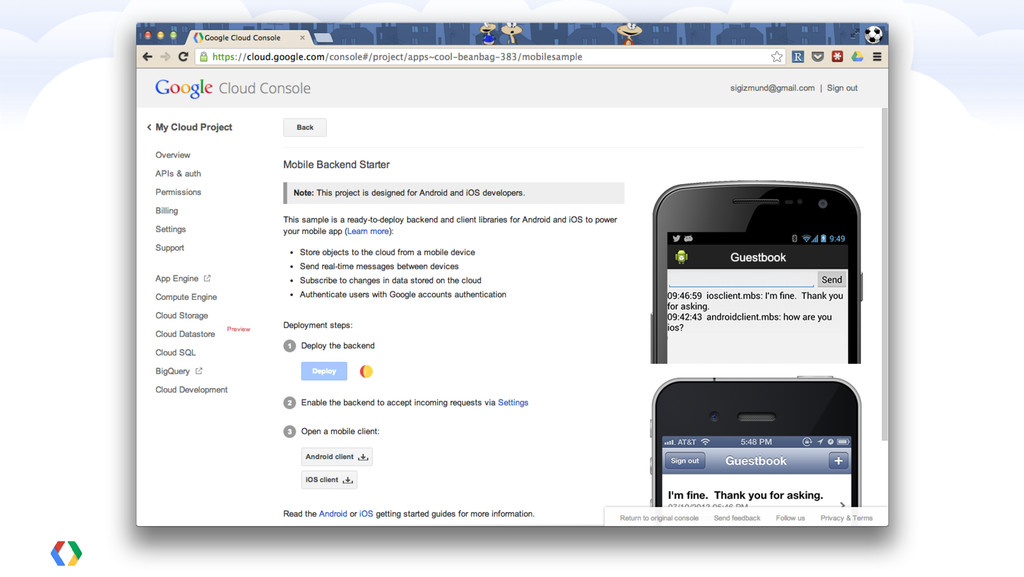Click Follow us in footer
The image size is (1024, 577).
[x=790, y=518]
